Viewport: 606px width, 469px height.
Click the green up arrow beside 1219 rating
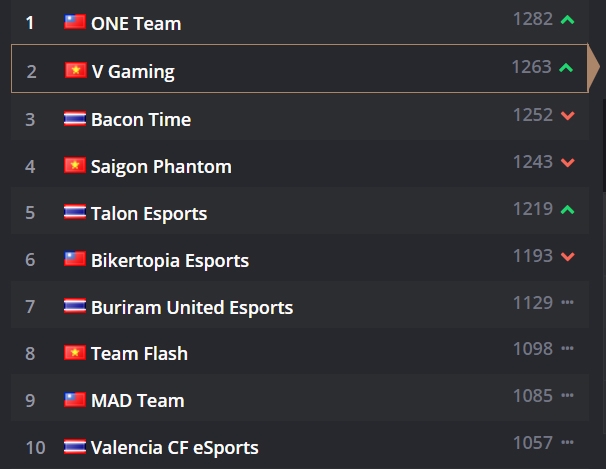pyautogui.click(x=567, y=210)
